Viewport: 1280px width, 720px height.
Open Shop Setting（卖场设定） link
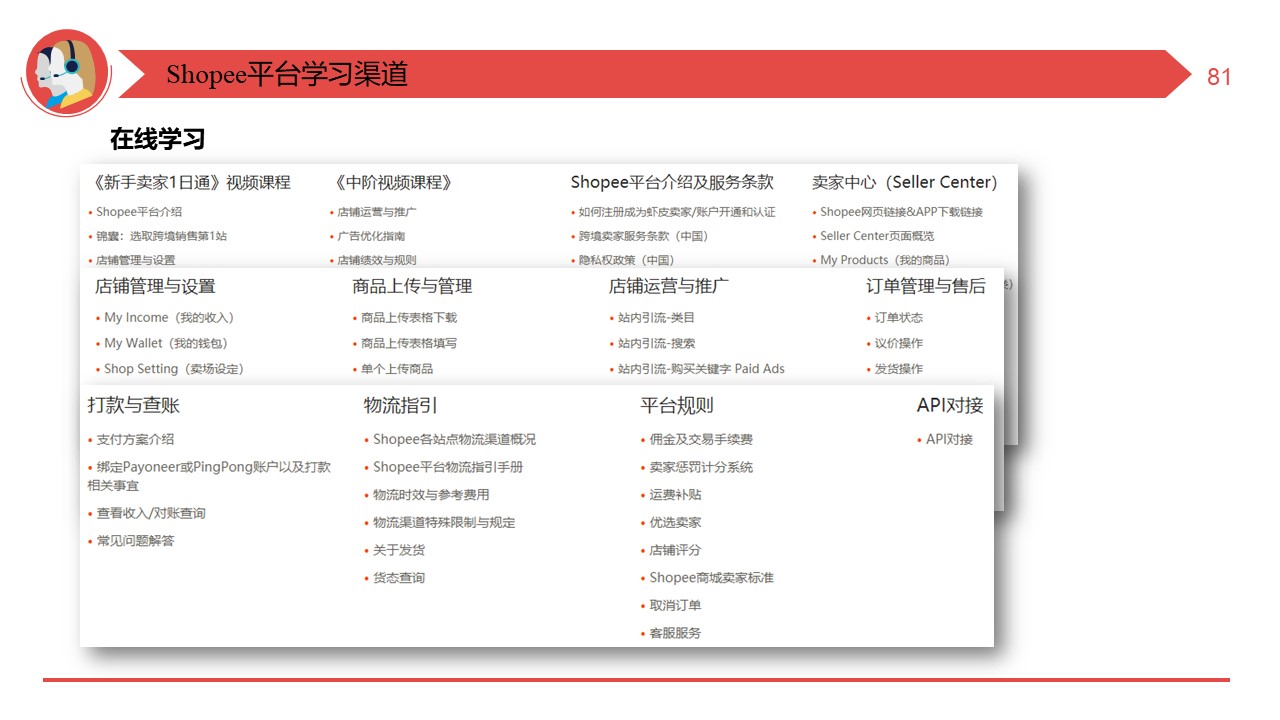tap(174, 369)
